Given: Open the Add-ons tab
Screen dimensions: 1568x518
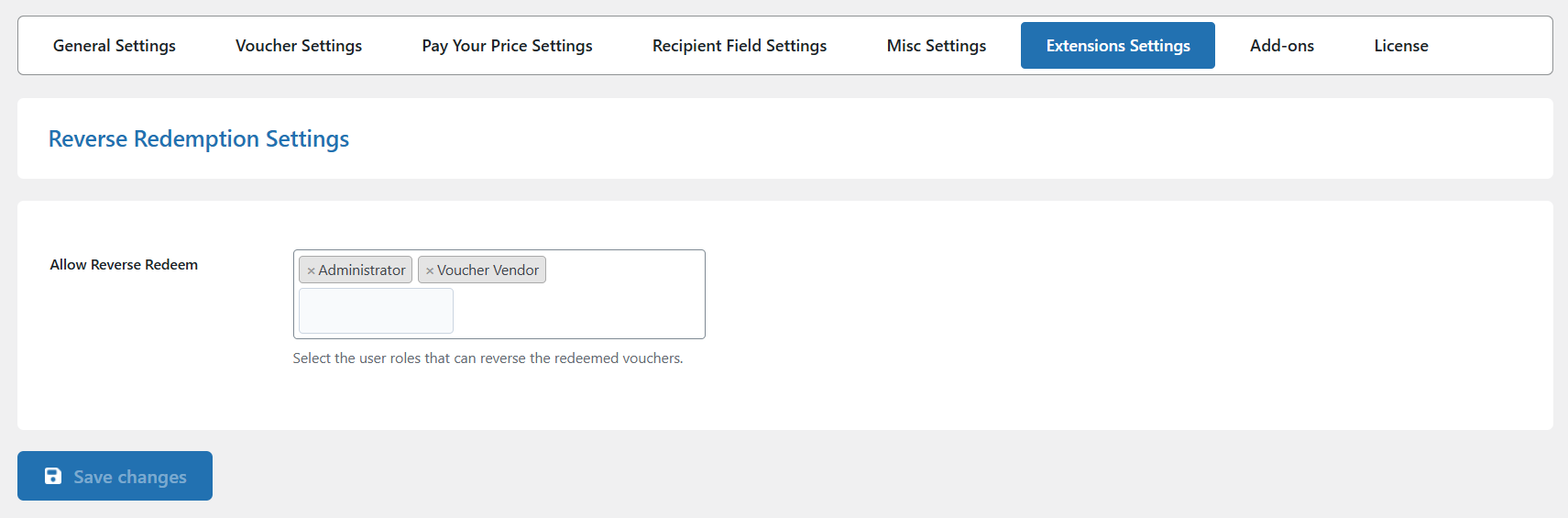Looking at the screenshot, I should click(1282, 46).
